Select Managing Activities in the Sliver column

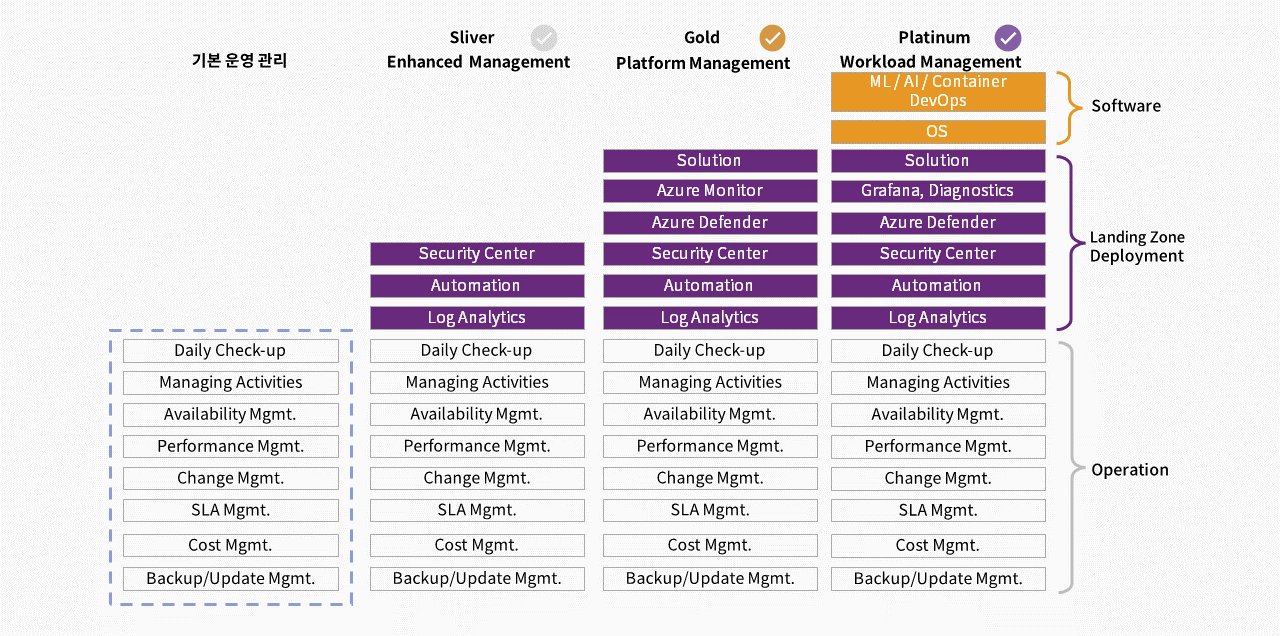pos(477,383)
